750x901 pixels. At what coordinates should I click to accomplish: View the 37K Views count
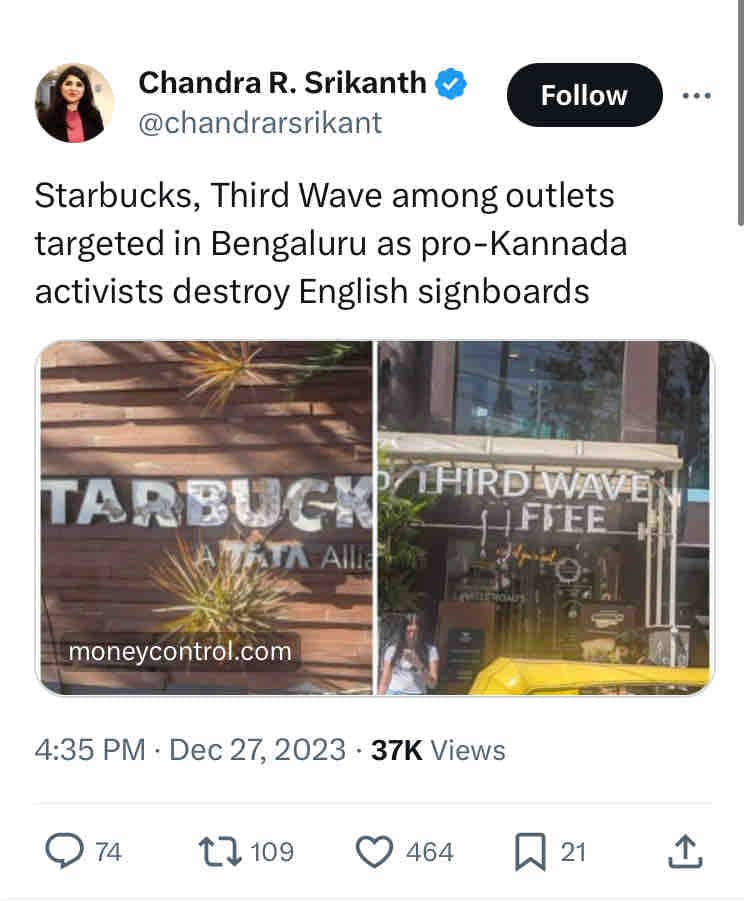[438, 750]
